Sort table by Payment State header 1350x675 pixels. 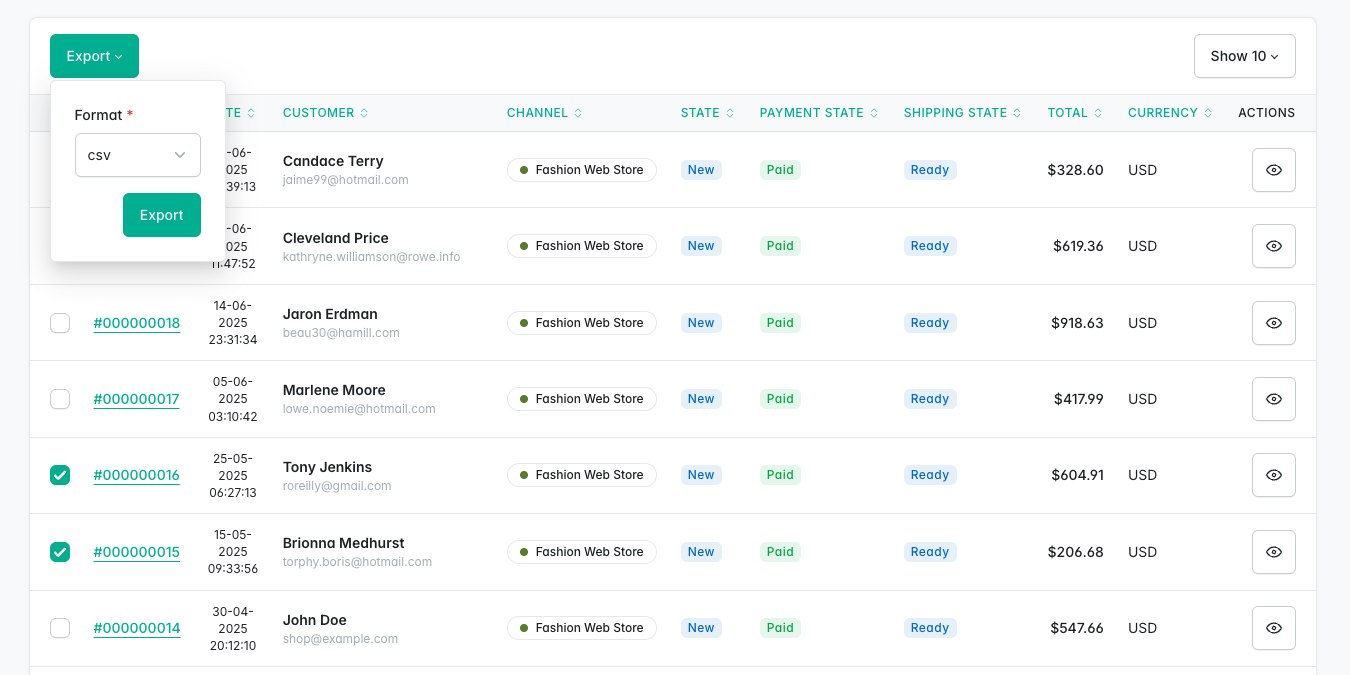(820, 113)
